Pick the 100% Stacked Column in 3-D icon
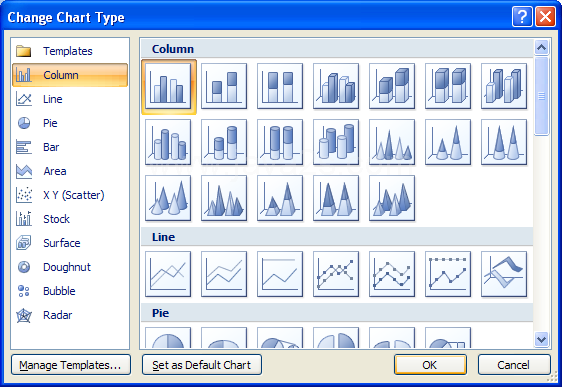The height and width of the screenshot is (387, 562). (x=448, y=86)
